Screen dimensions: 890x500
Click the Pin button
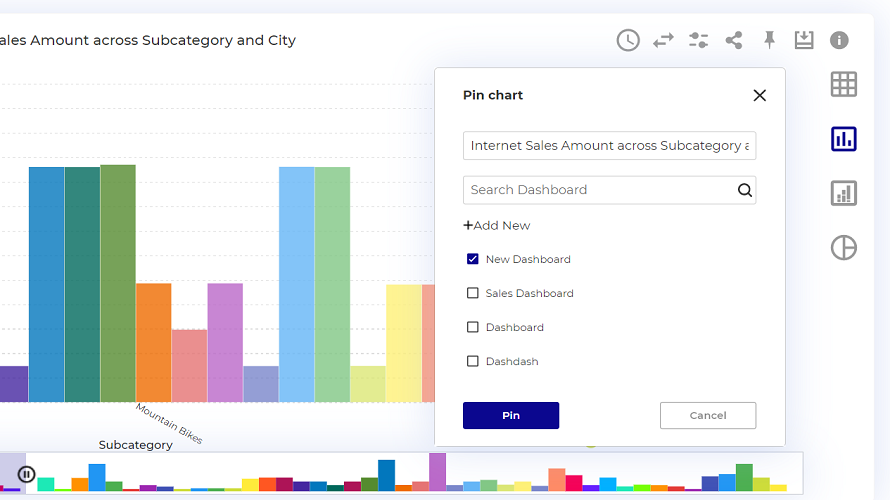point(511,415)
